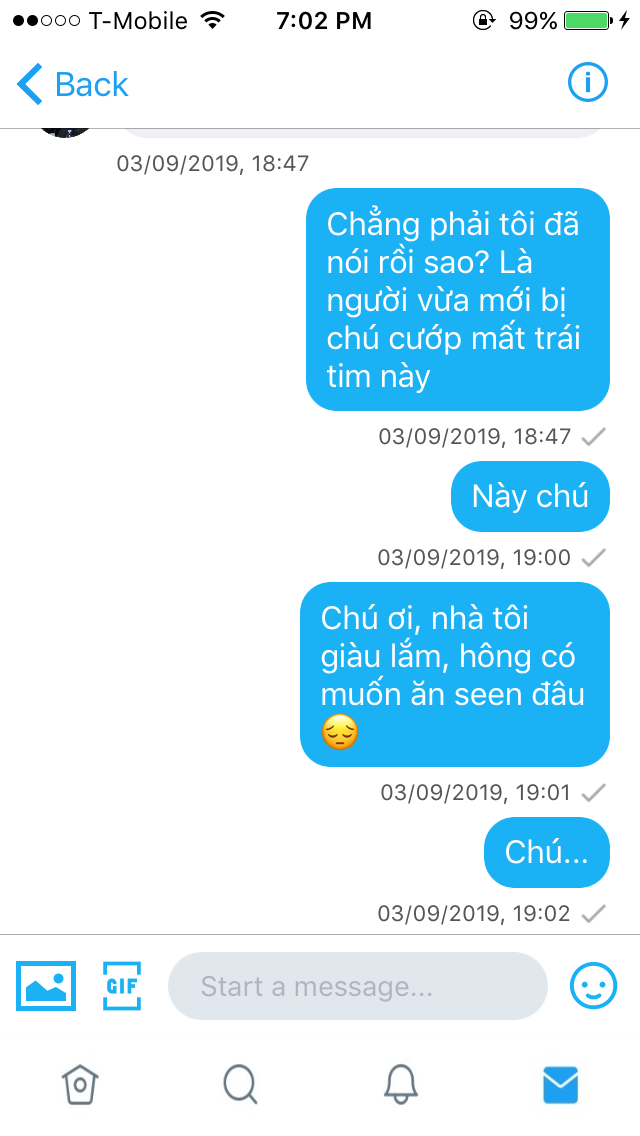Tap the Back button
Screen dimensions: 640x1136
(72, 84)
